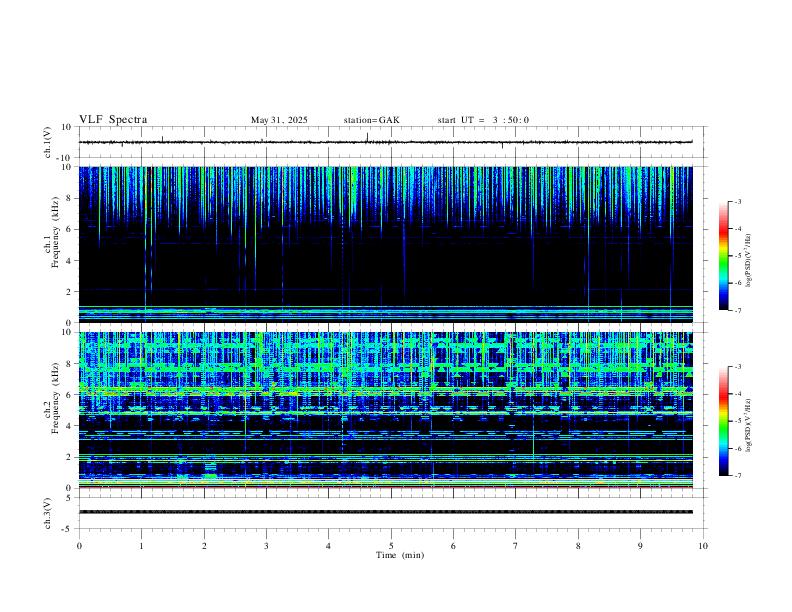792x612 pixels.
Task: Click the date 'May 31, 2025'
Action: (x=279, y=120)
